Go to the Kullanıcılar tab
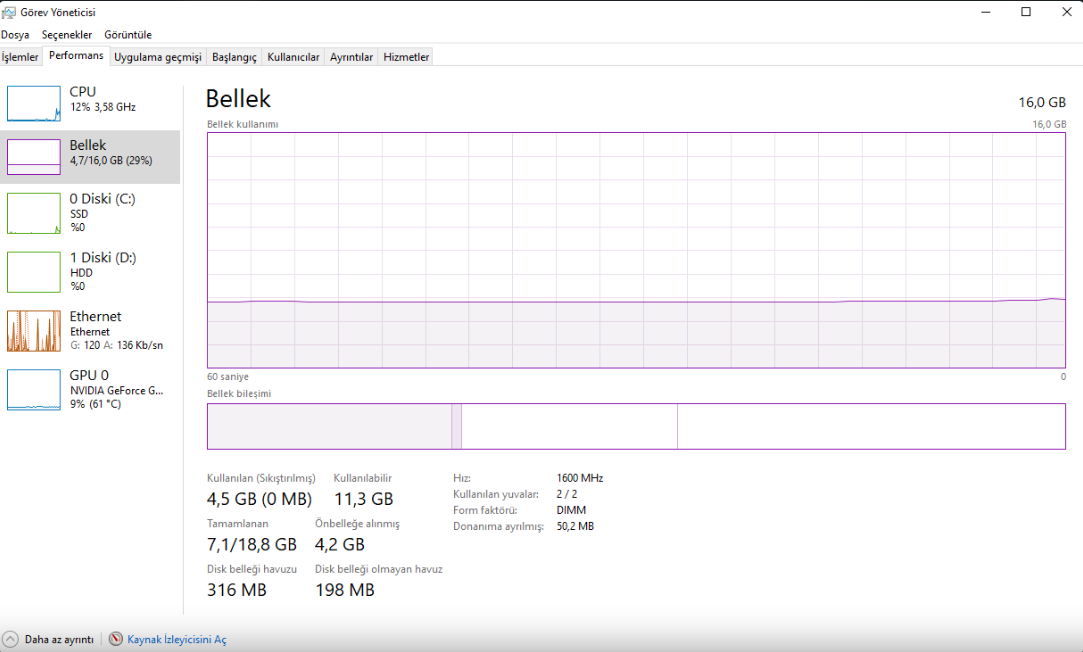The height and width of the screenshot is (652, 1083). pyautogui.click(x=294, y=57)
